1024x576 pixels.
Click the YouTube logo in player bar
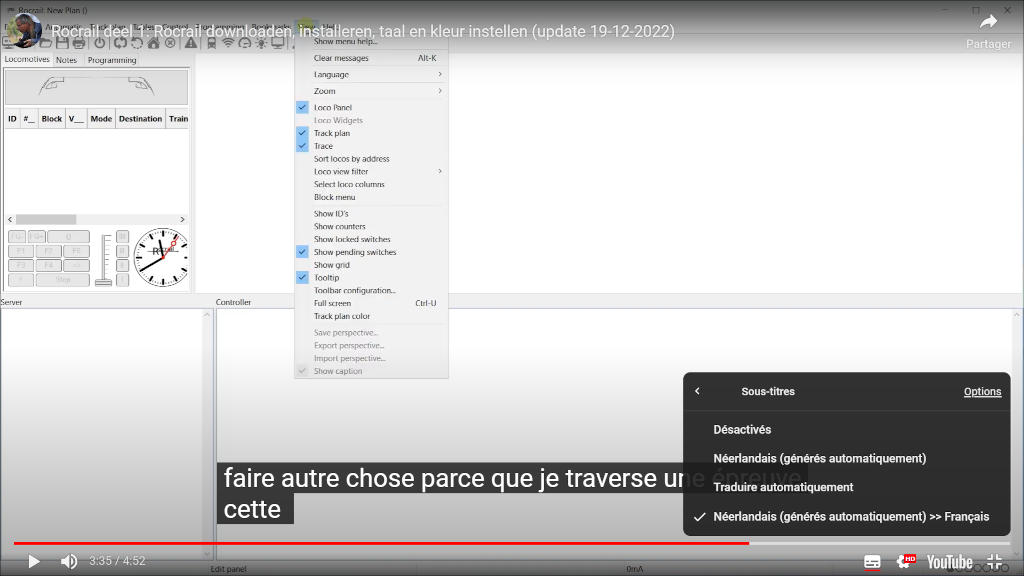950,562
